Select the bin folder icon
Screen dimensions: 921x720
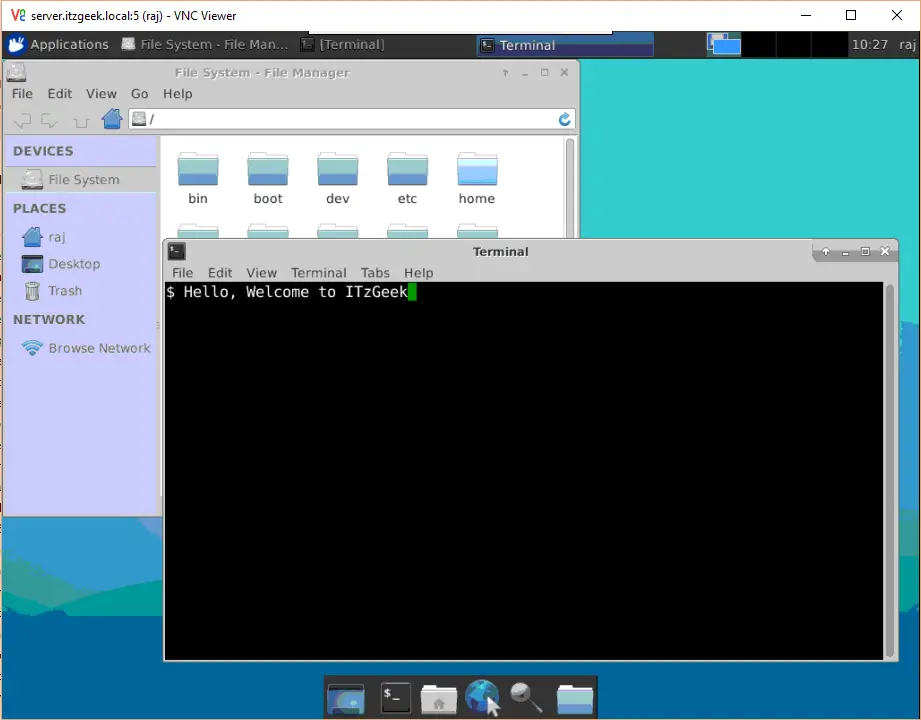point(198,169)
